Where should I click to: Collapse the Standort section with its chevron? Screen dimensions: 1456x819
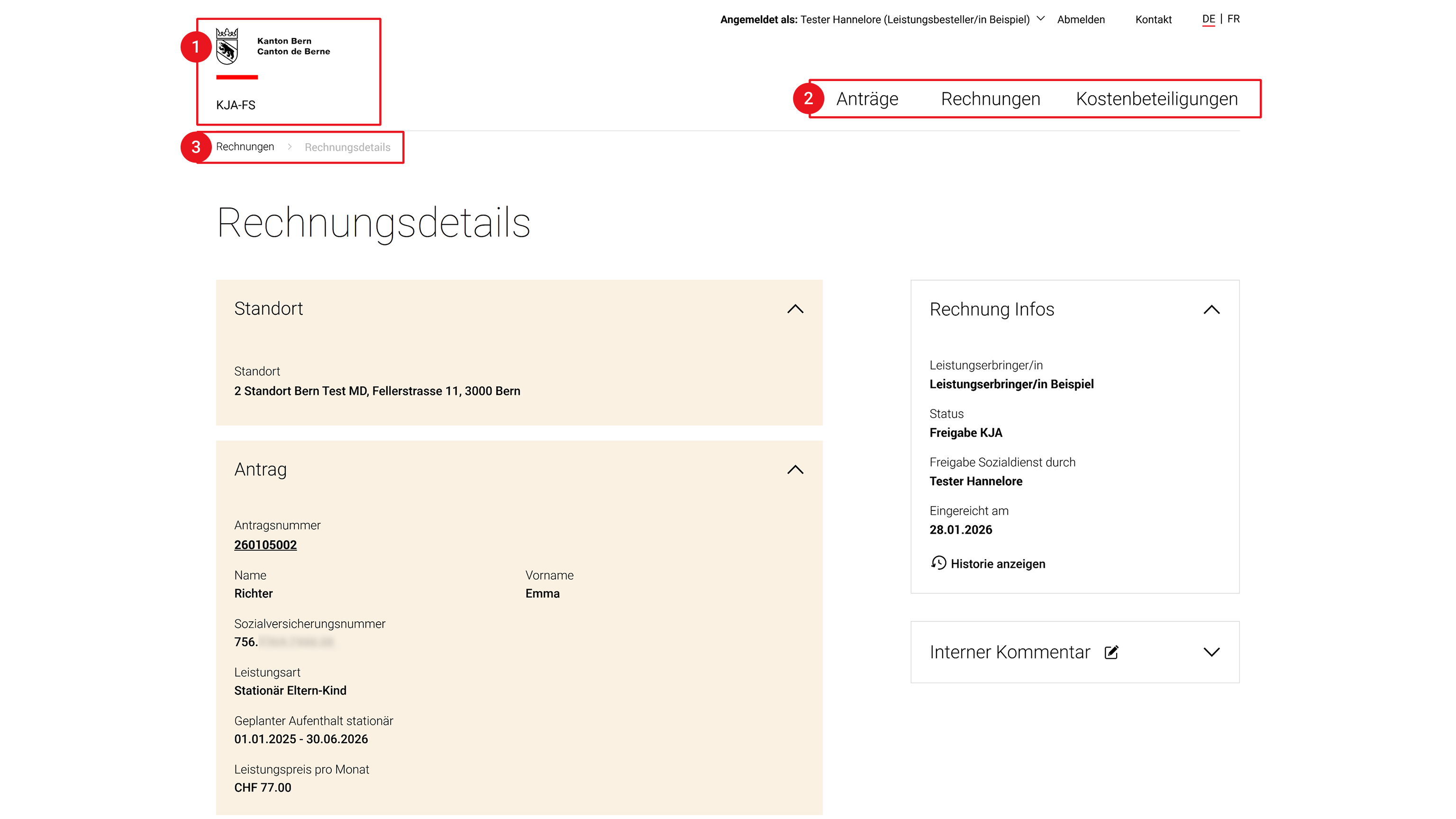[x=795, y=309]
